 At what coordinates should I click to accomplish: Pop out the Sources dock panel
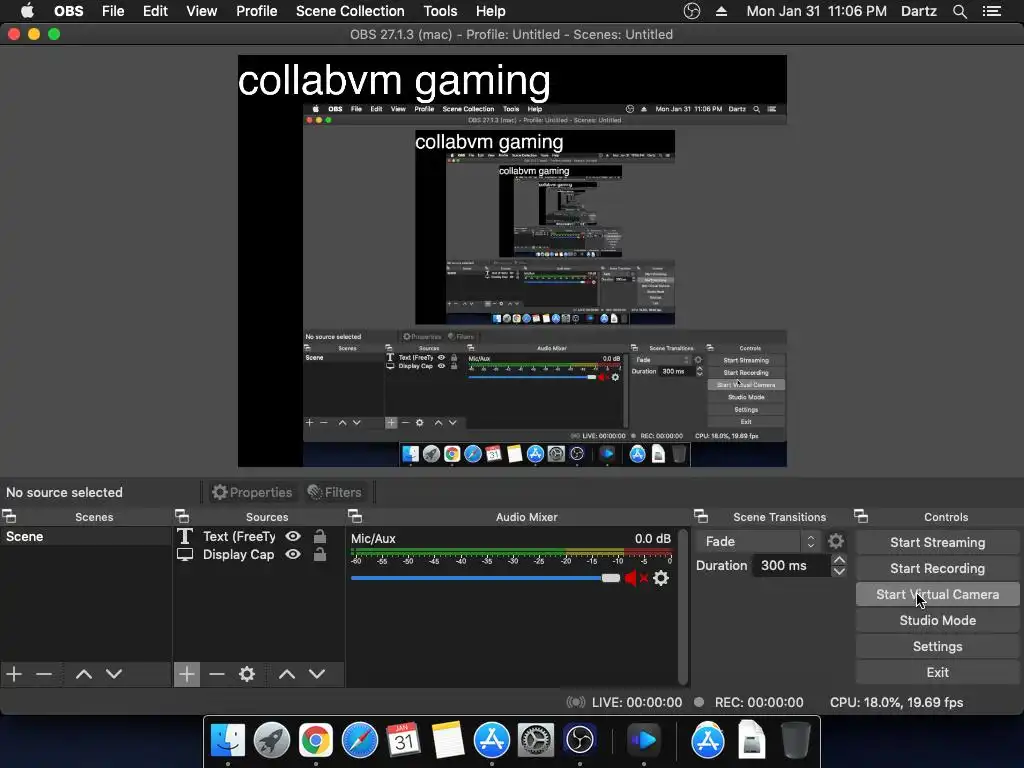pyautogui.click(x=182, y=517)
